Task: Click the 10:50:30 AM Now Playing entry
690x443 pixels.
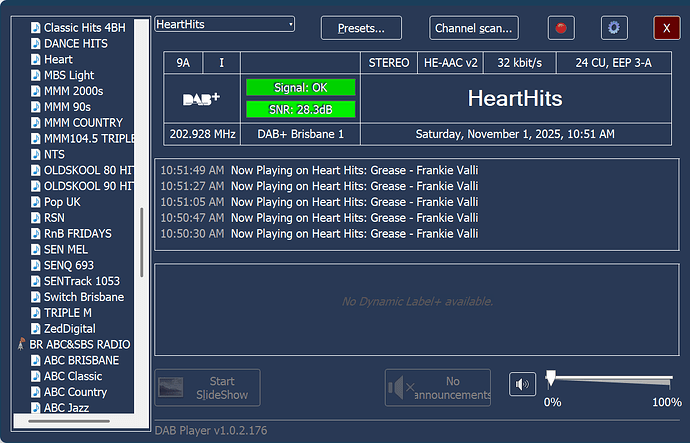Action: (x=319, y=234)
